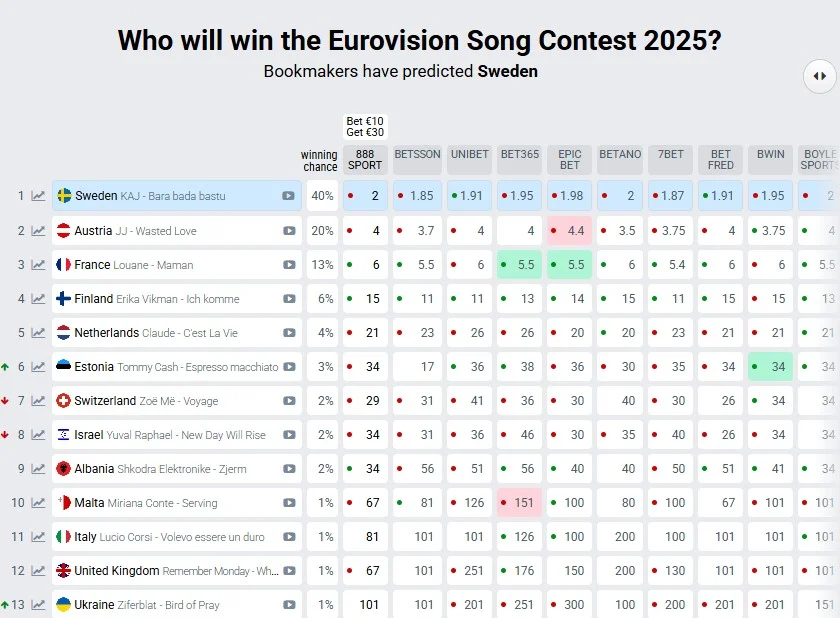Click the red-highlighted 4.4 Epic Bet odds for Austria
The image size is (840, 618).
click(570, 231)
